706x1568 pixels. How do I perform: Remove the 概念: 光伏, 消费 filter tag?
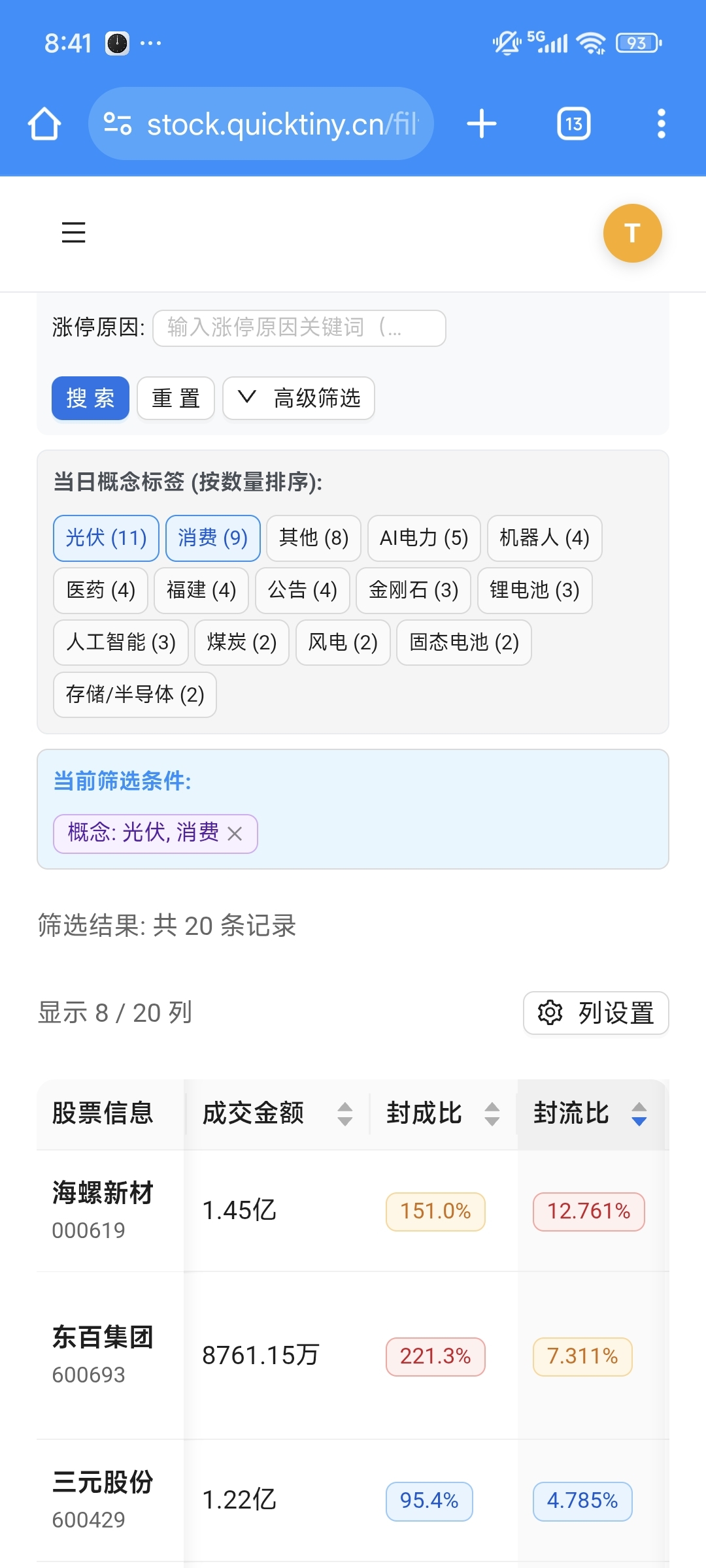click(x=235, y=834)
